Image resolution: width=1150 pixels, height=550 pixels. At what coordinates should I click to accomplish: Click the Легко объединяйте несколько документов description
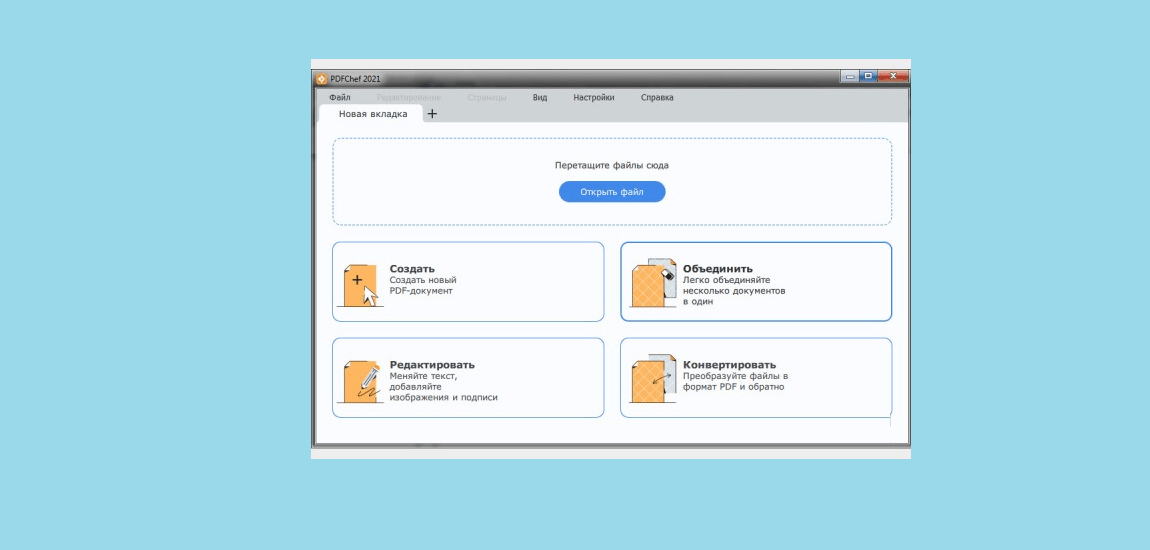click(x=734, y=290)
